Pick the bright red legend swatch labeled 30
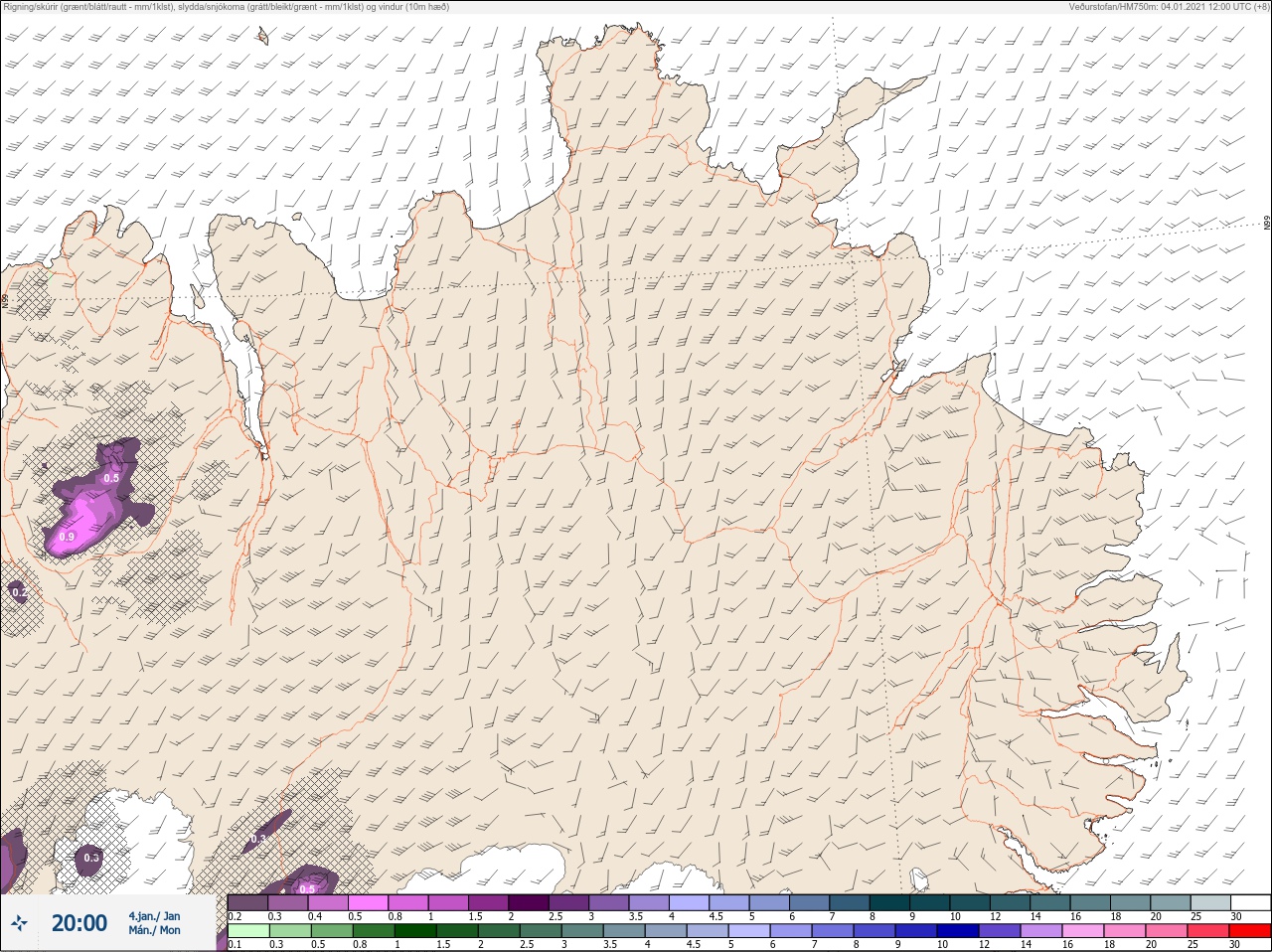Image resolution: width=1272 pixels, height=952 pixels. (1250, 931)
